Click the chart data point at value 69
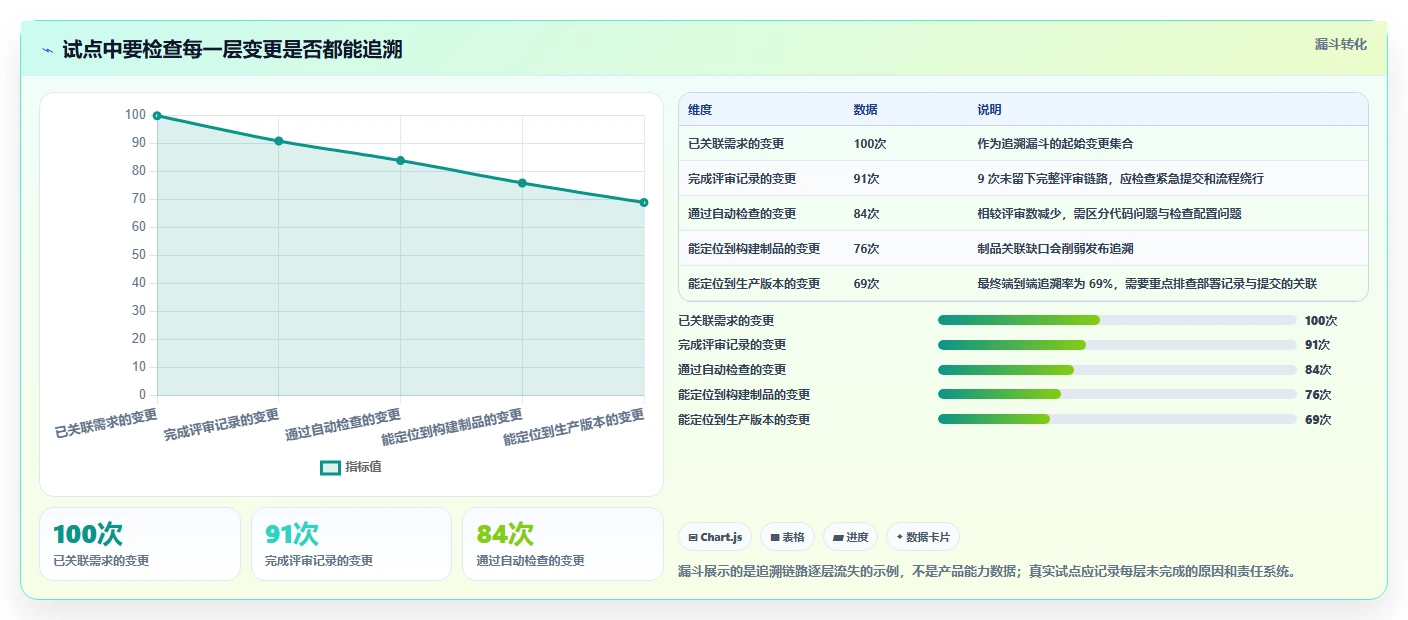 tap(644, 202)
